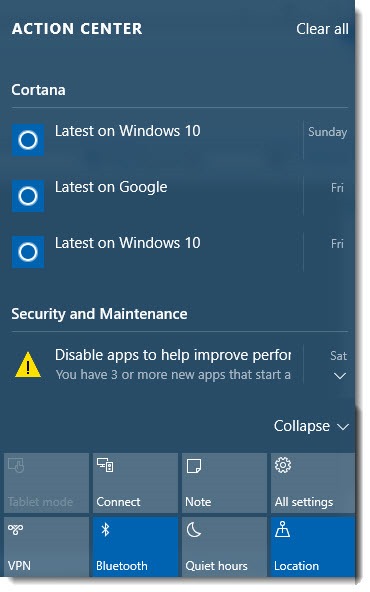Open the Connect quick action tile
The height and width of the screenshot is (592, 370).
(x=135, y=483)
